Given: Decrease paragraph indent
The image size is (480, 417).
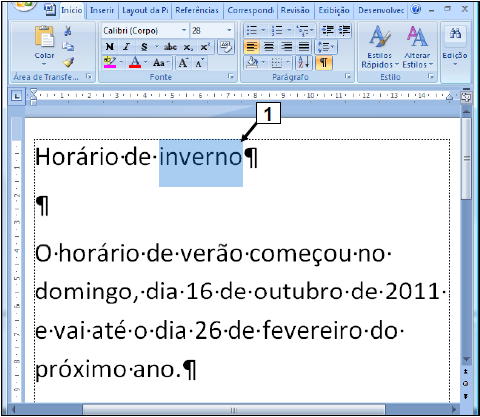Looking at the screenshot, I should (x=328, y=31).
